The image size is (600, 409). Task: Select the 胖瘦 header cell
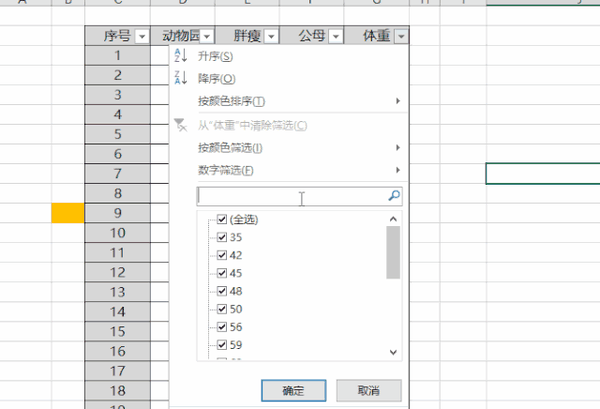coord(247,36)
